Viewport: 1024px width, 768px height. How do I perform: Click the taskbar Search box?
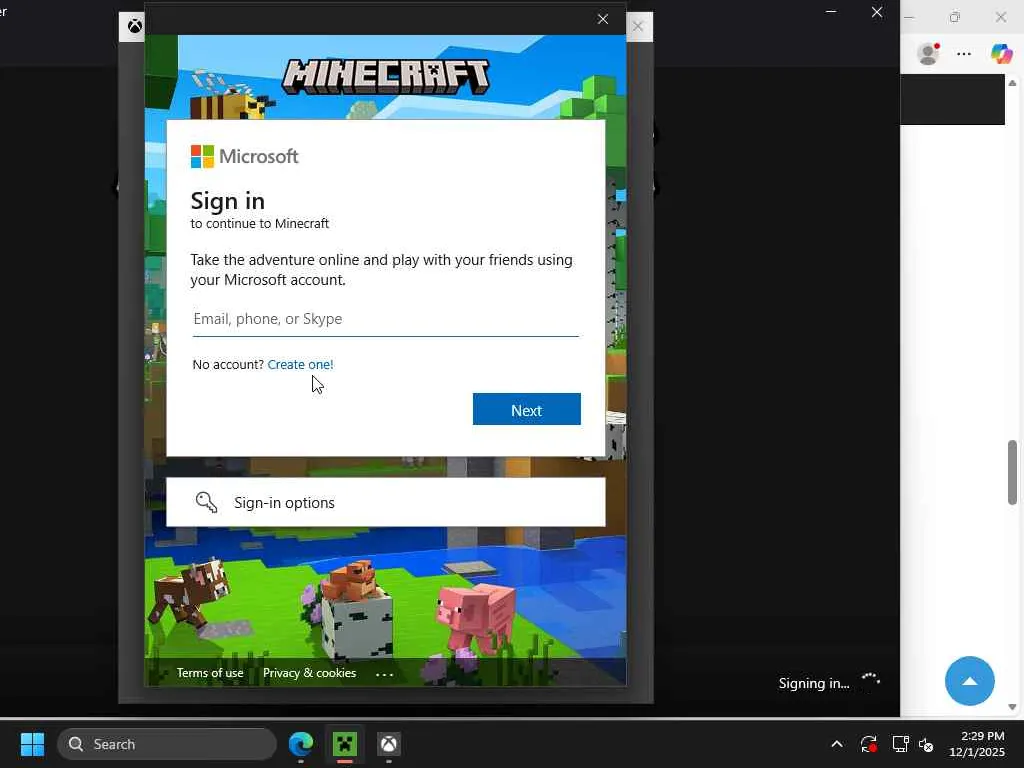(167, 744)
